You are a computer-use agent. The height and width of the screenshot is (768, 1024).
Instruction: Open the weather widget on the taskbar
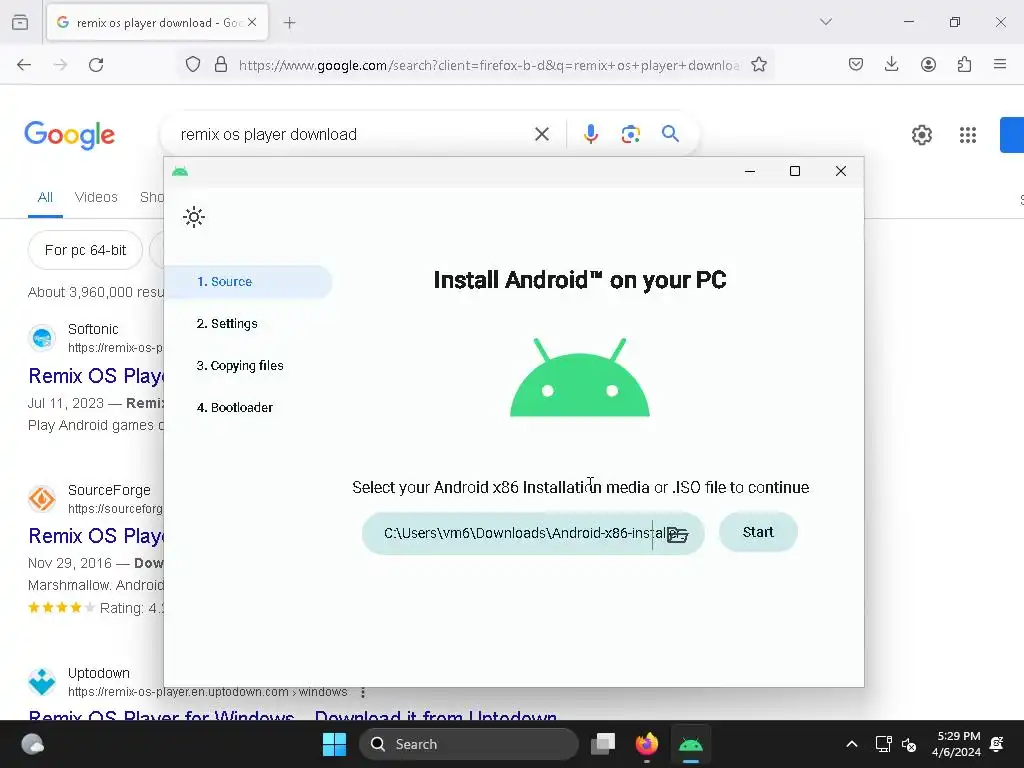tap(32, 744)
